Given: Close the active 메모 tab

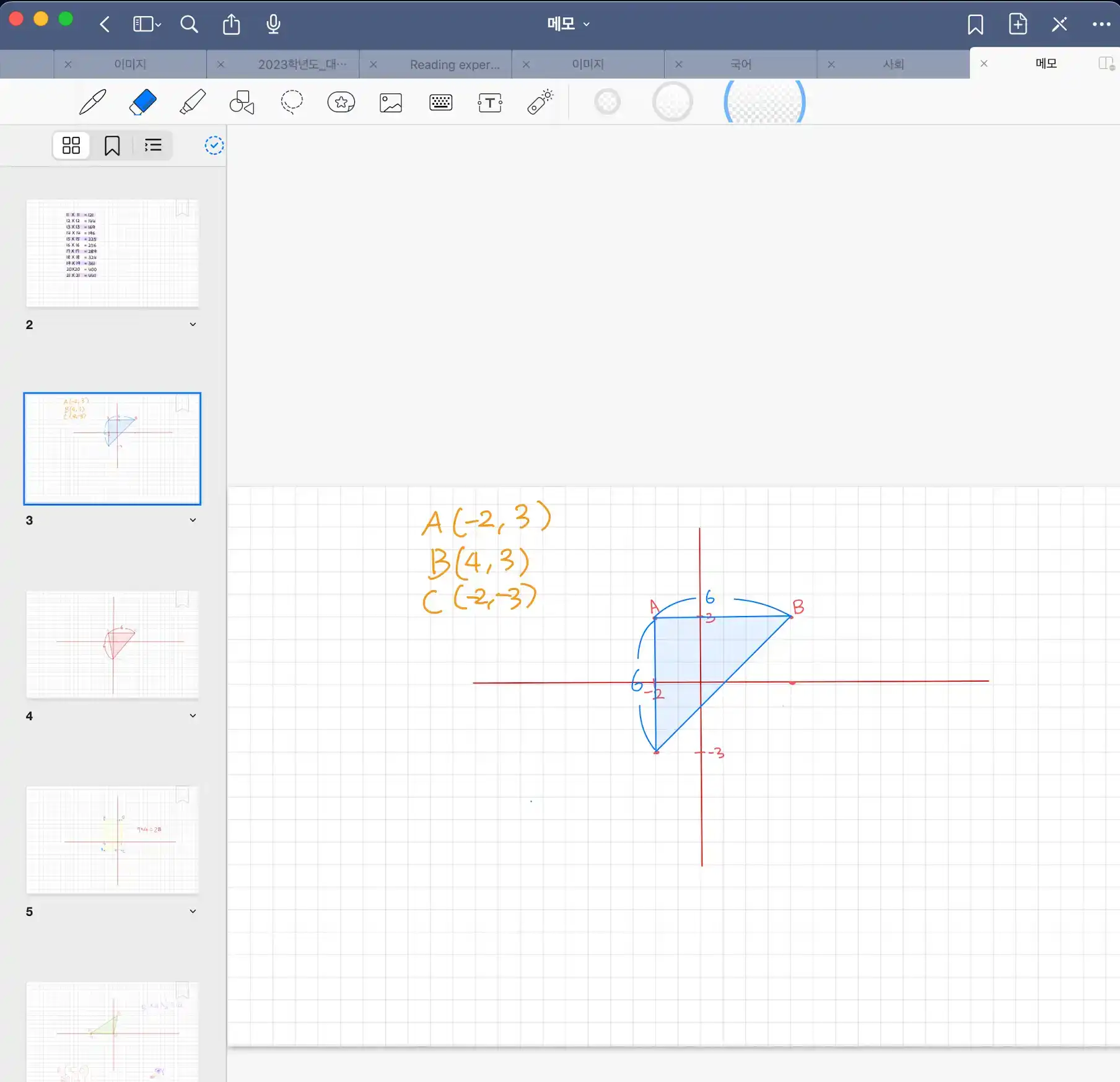Looking at the screenshot, I should 984,63.
